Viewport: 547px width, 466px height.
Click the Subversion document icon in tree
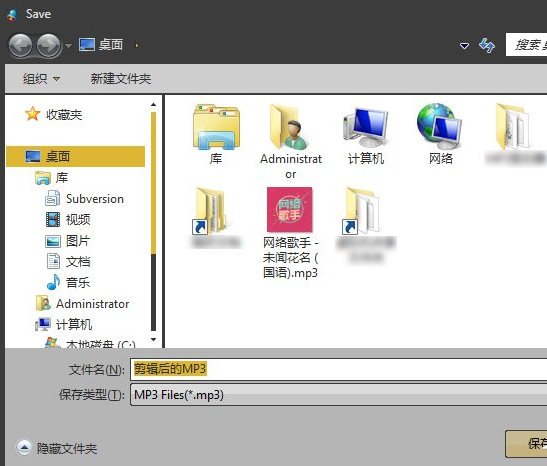pyautogui.click(x=53, y=198)
